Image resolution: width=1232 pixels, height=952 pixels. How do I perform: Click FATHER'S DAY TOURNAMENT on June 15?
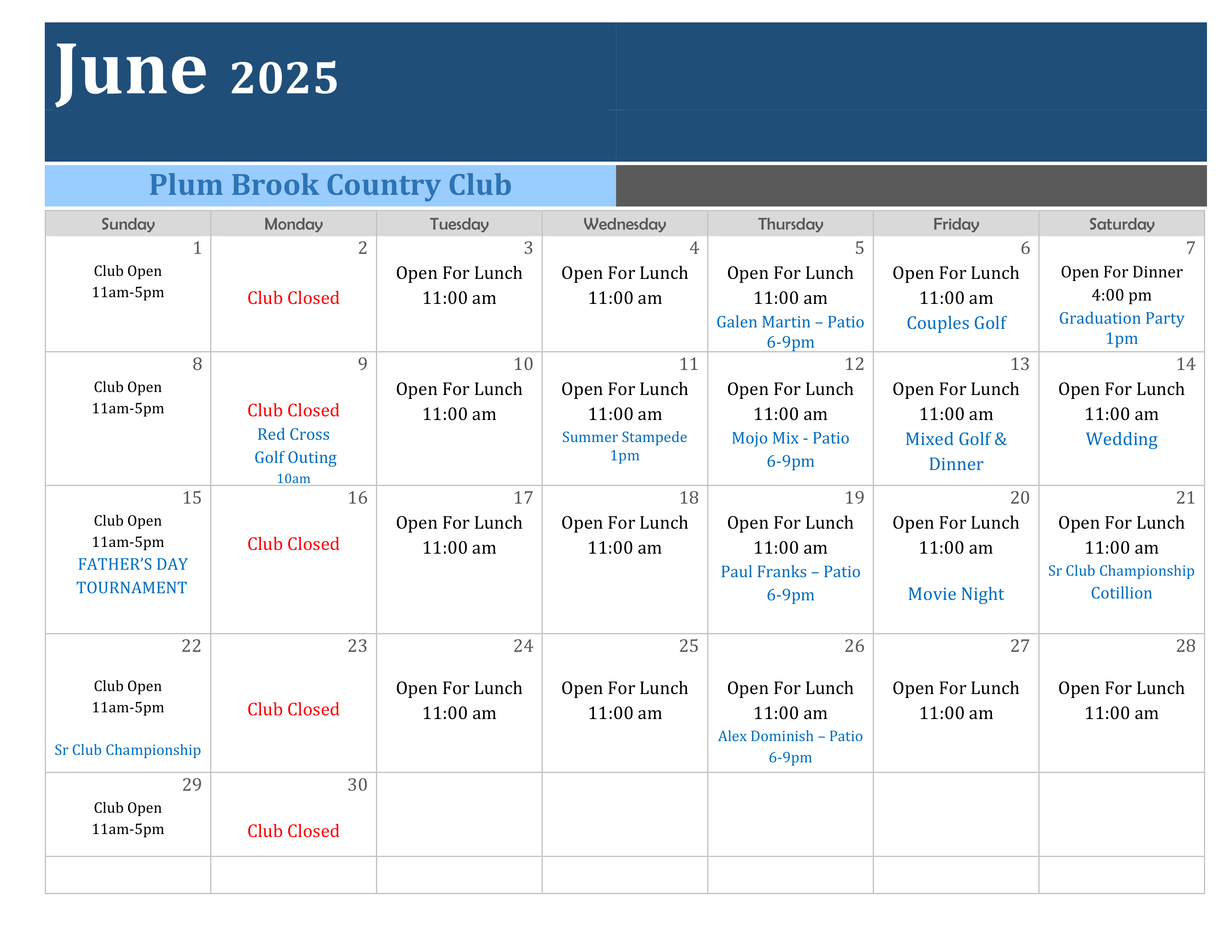tap(132, 576)
